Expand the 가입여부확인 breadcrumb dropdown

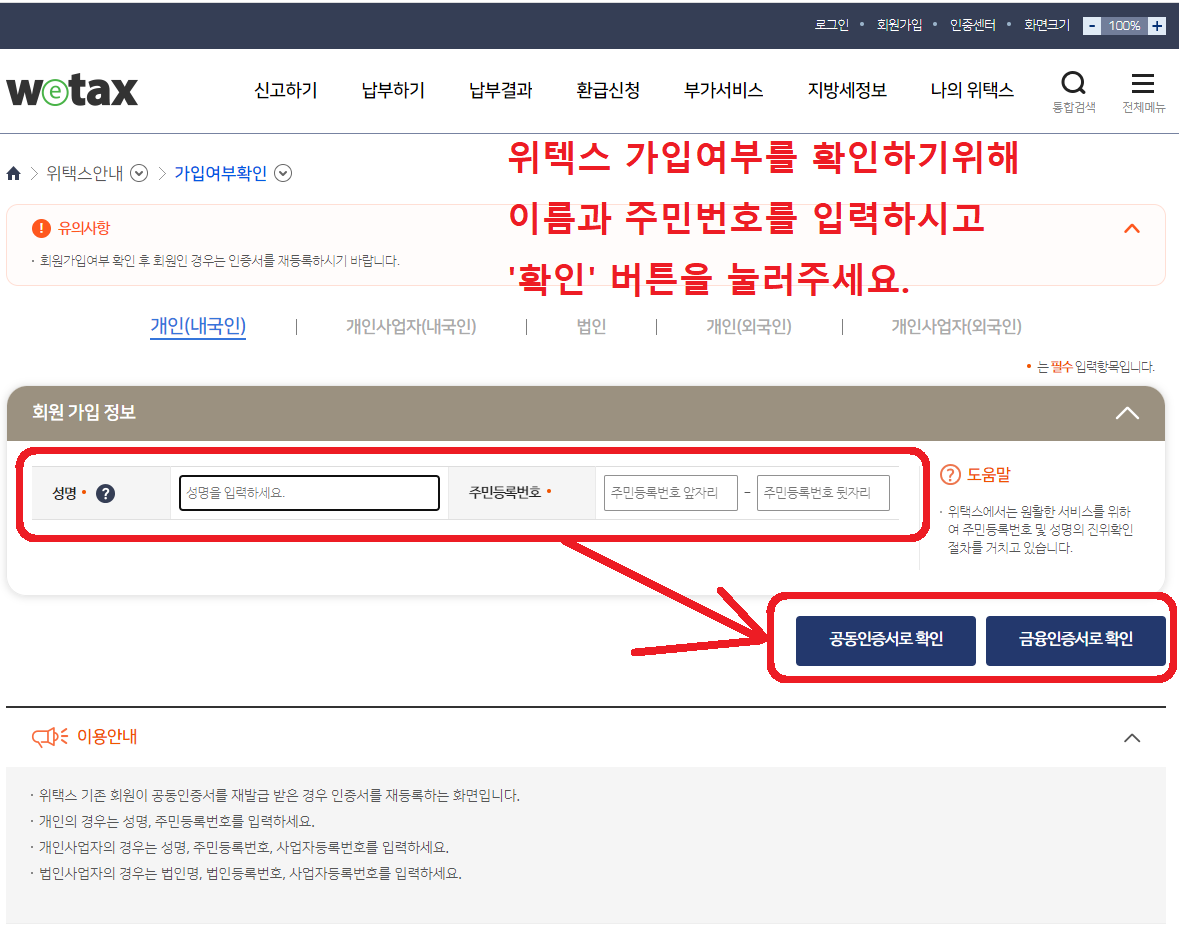[283, 174]
